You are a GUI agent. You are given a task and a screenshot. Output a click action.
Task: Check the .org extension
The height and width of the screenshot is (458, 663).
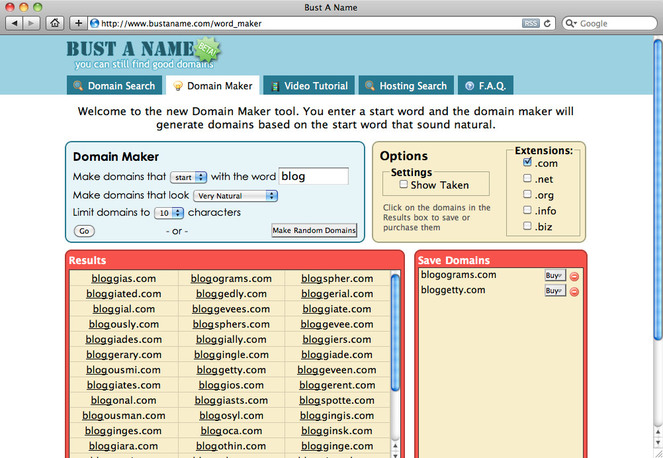tap(527, 194)
